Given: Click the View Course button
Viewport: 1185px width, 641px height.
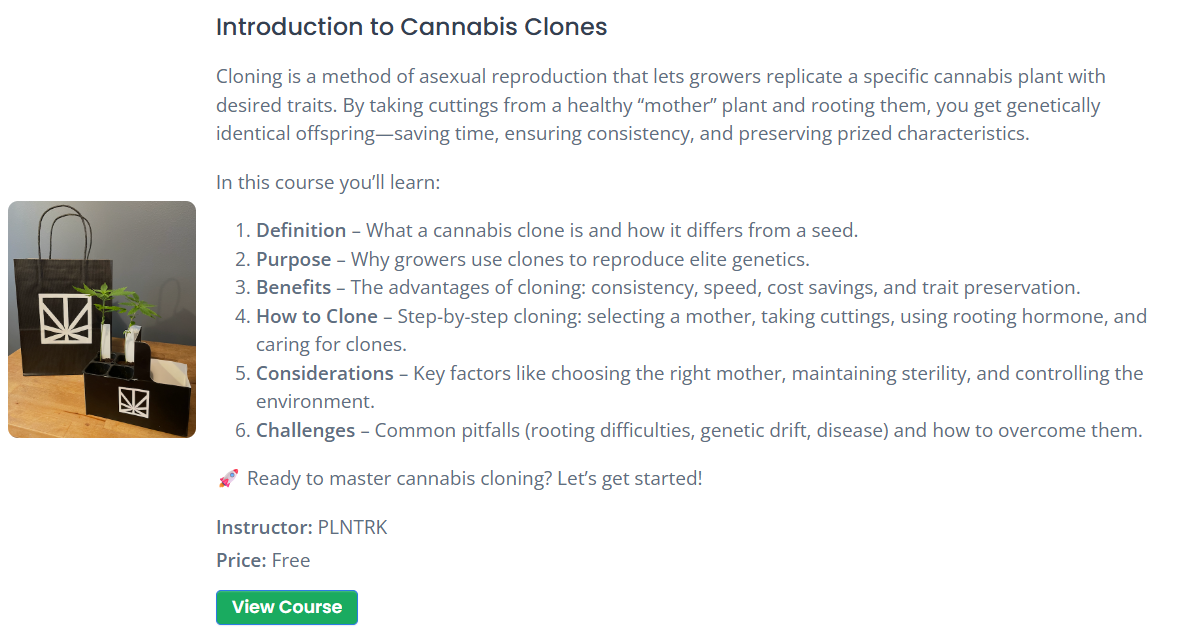Looking at the screenshot, I should 286,607.
